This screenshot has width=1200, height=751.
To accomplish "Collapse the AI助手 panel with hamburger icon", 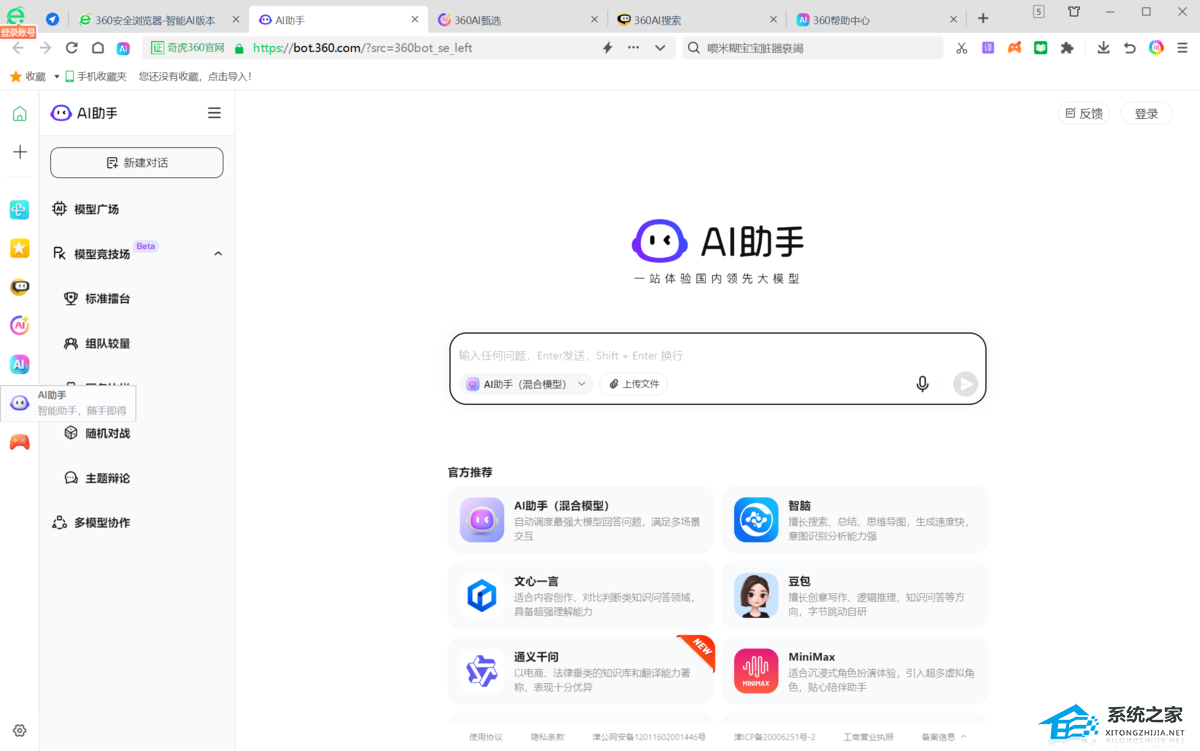I will (x=214, y=113).
